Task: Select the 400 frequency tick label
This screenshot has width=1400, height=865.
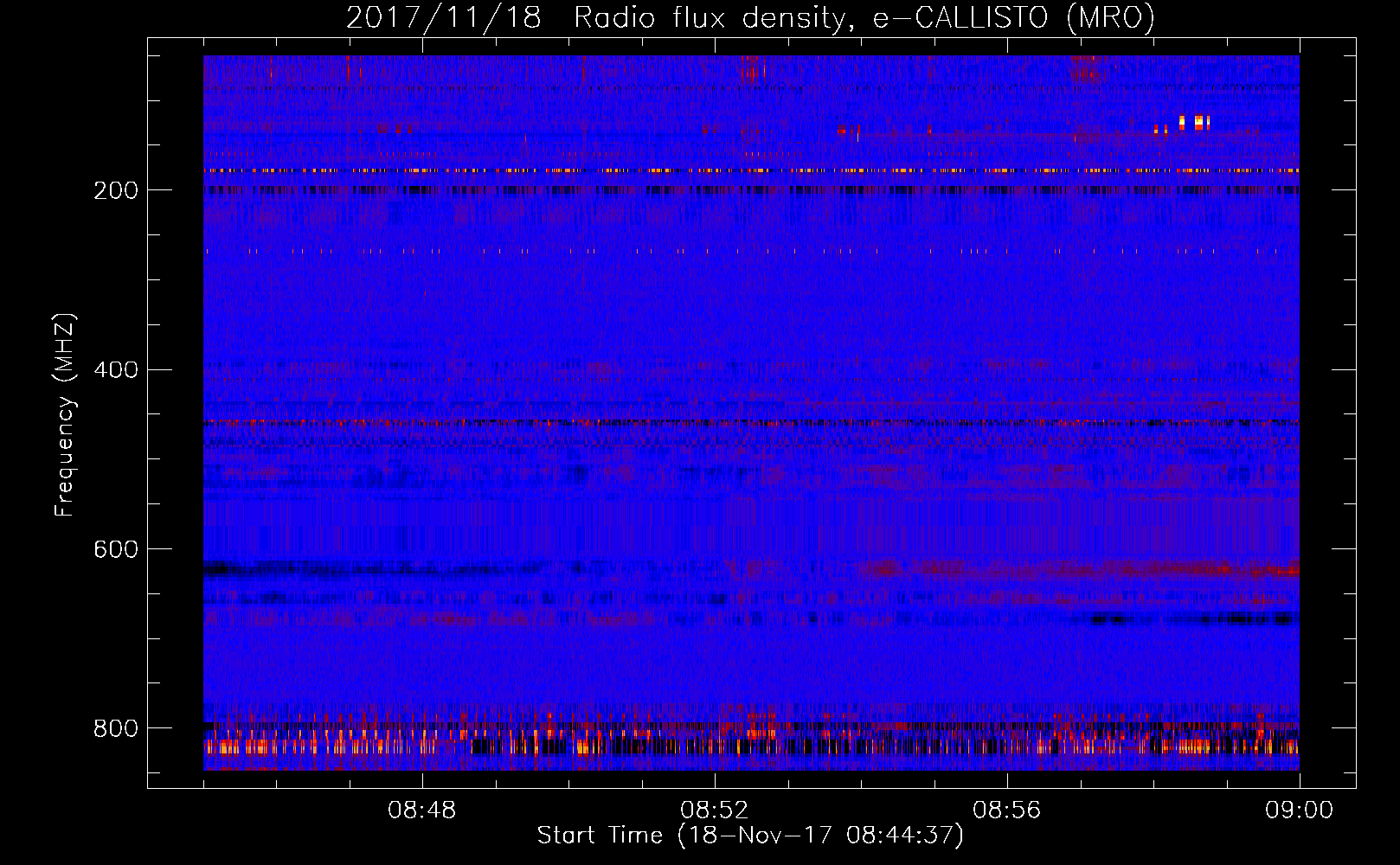Action: click(x=116, y=370)
